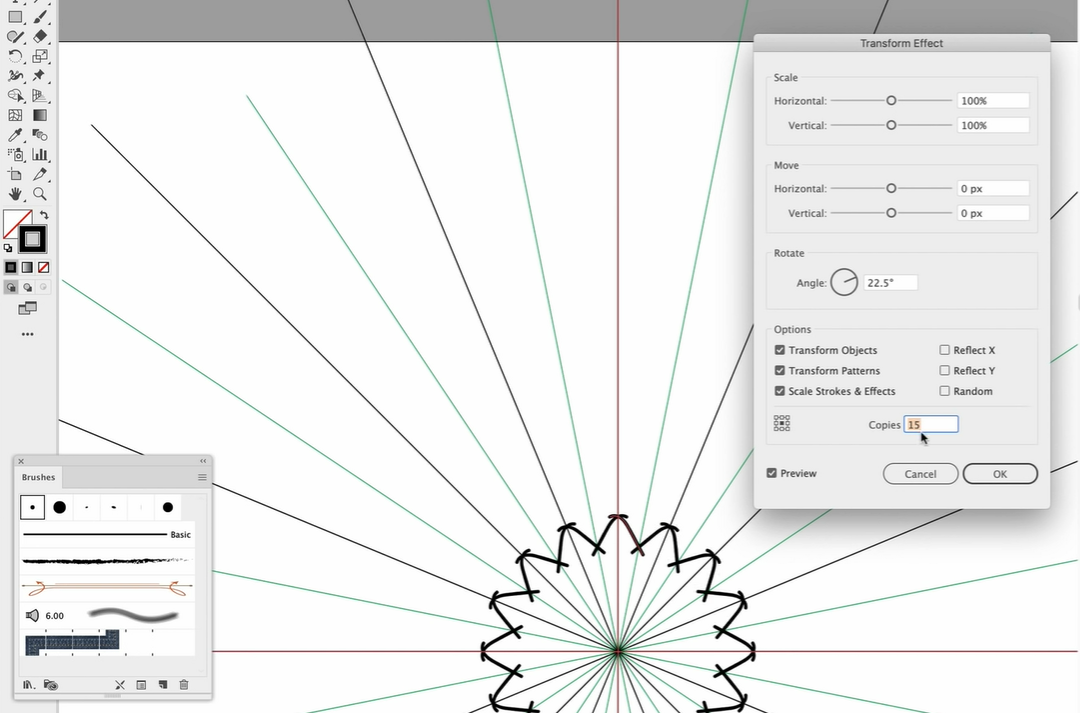Image resolution: width=1080 pixels, height=713 pixels.
Task: Click the reference point locator grid
Action: 782,424
